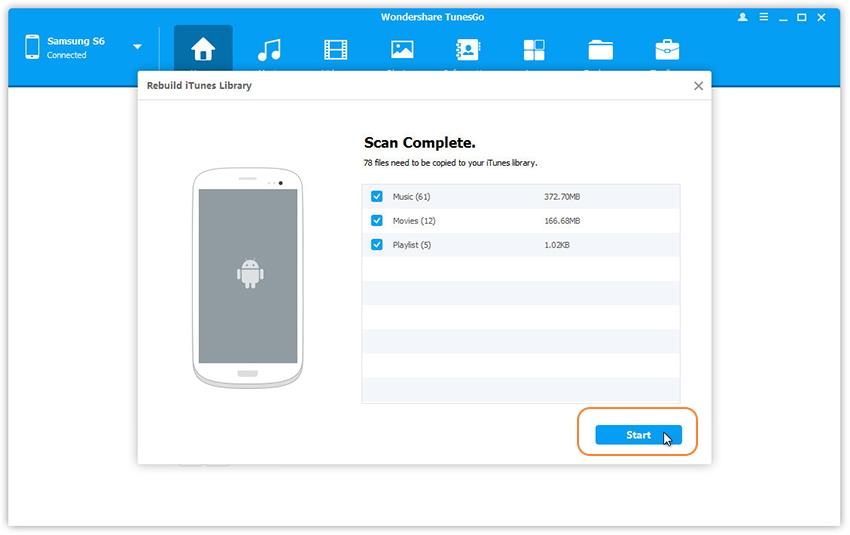Screen dimensions: 850x535
Task: Uncheck the Music (61) checkbox
Action: [x=377, y=197]
